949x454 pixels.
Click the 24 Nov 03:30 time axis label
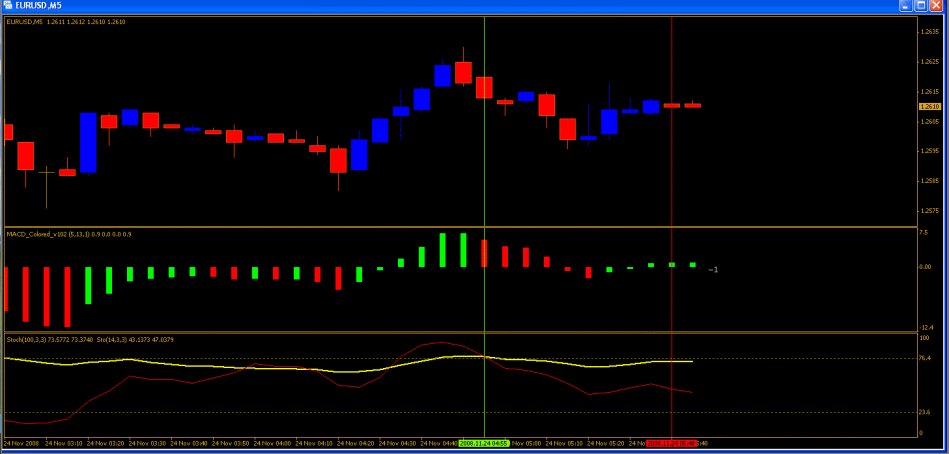(149, 443)
